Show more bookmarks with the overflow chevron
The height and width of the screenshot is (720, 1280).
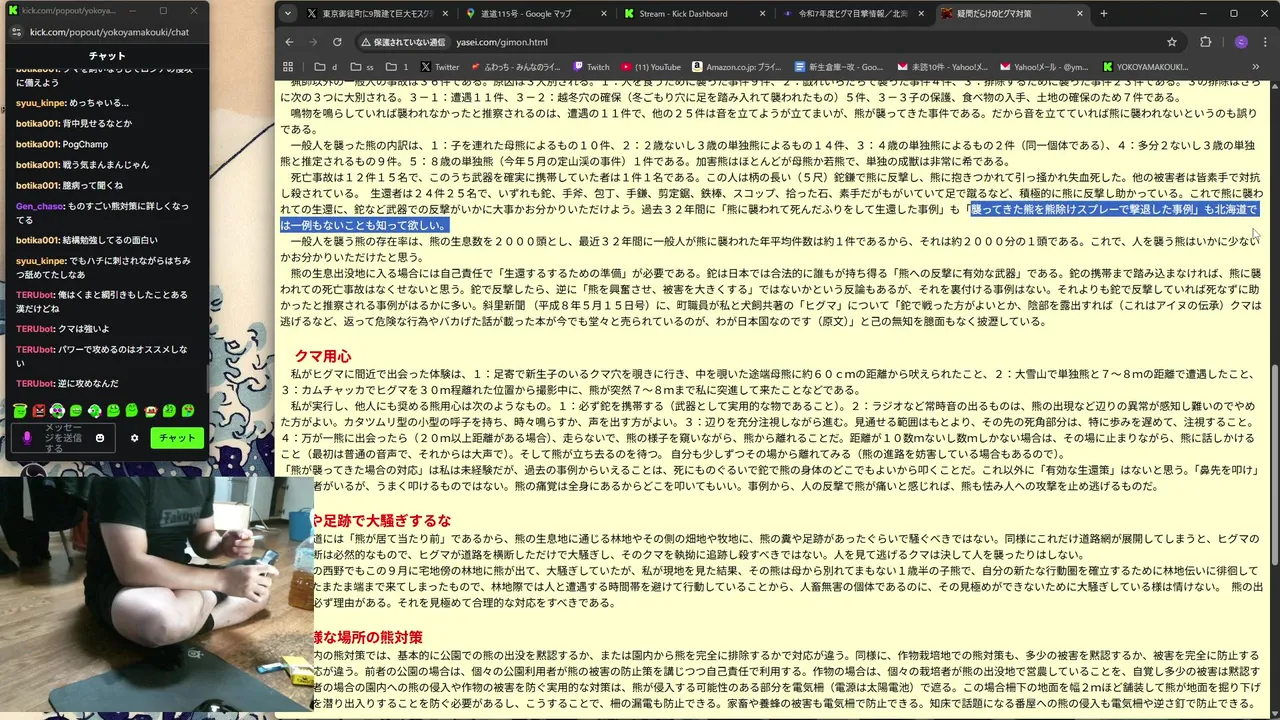click(x=1256, y=67)
